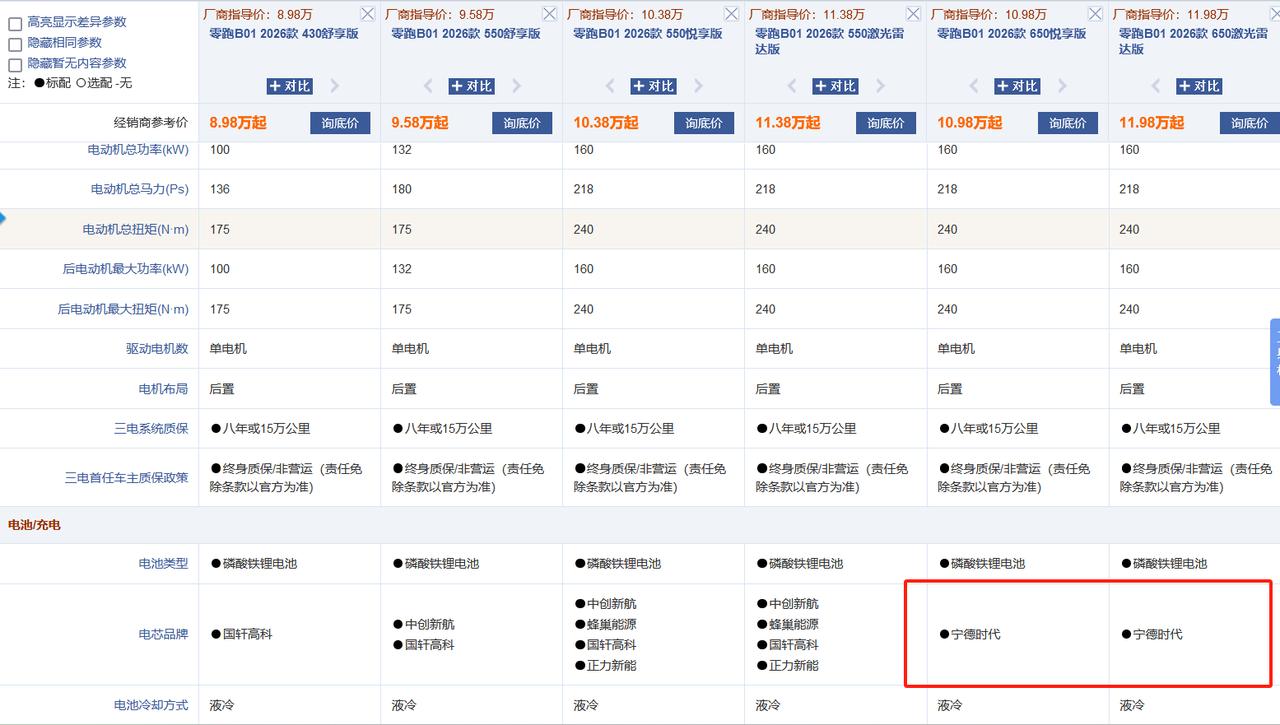
Task: Add 650悦享版 to comparison with +对比
Action: coord(1017,86)
